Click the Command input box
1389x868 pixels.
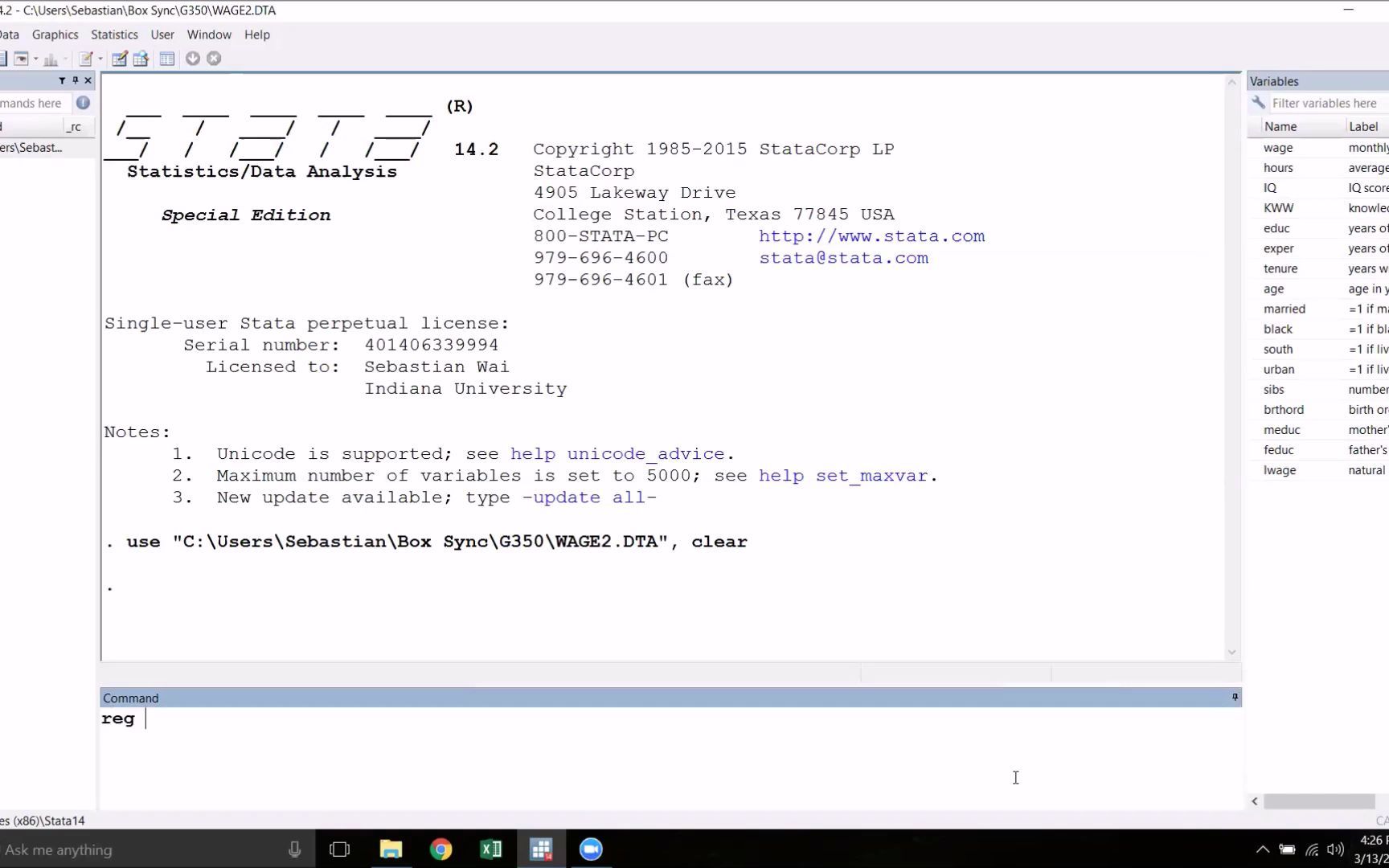tap(670, 757)
